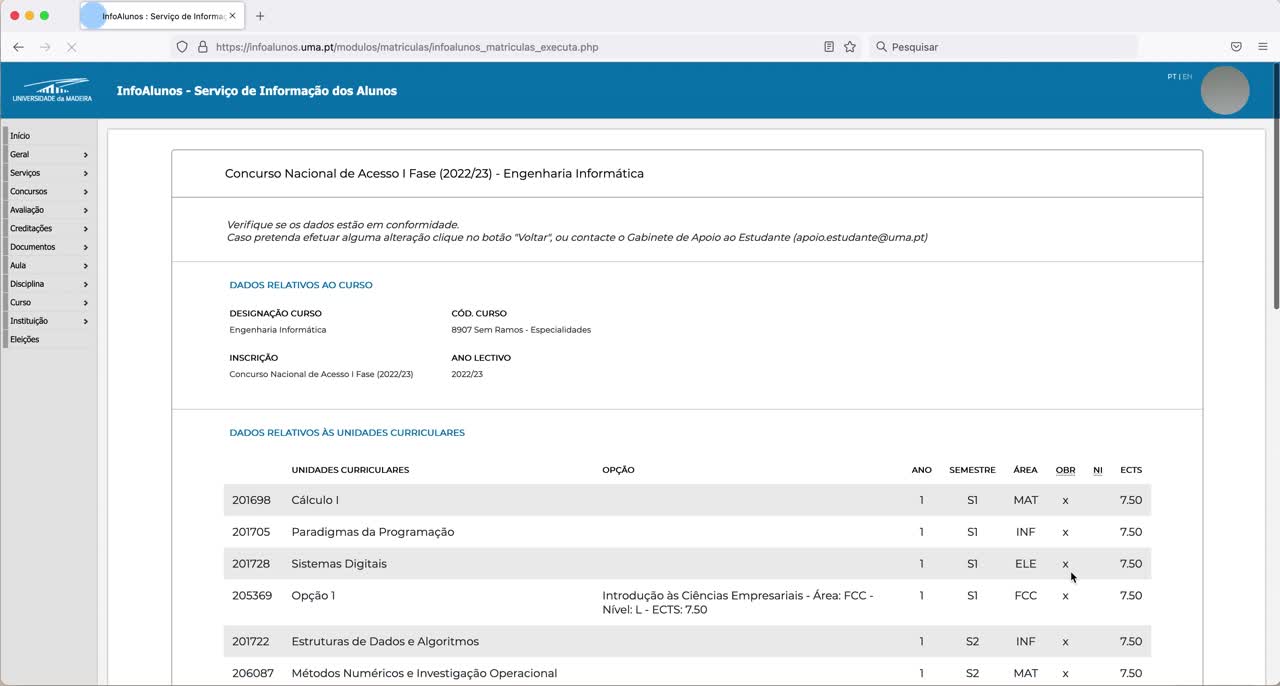The width and height of the screenshot is (1280, 686).
Task: Stop page loading with the X icon
Action: point(71,47)
